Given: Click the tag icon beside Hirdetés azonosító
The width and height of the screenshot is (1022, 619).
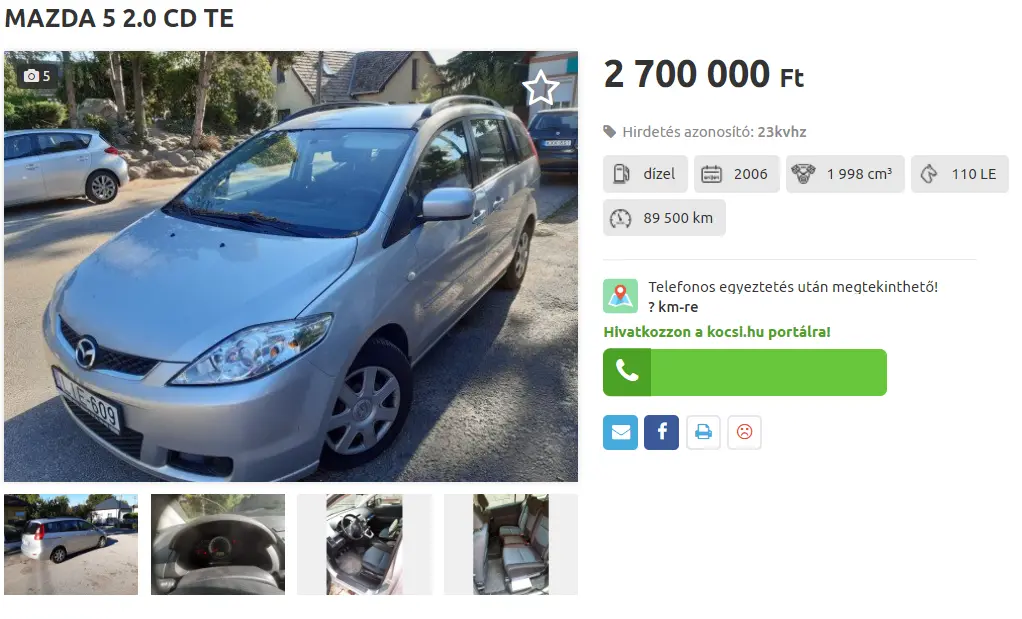Looking at the screenshot, I should (609, 132).
